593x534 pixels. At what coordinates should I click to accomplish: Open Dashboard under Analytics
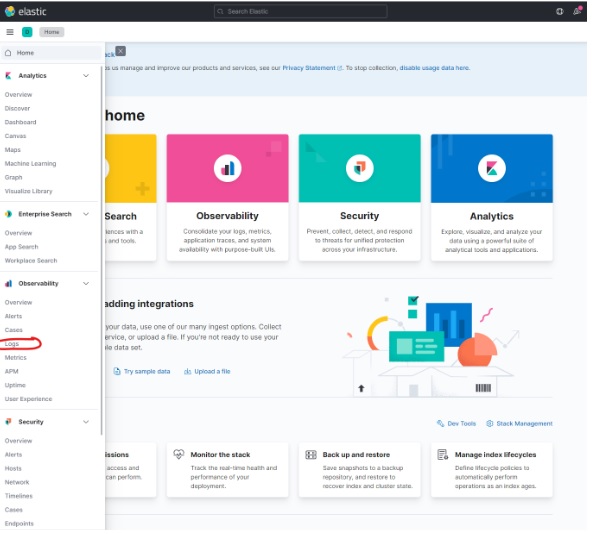click(x=20, y=122)
